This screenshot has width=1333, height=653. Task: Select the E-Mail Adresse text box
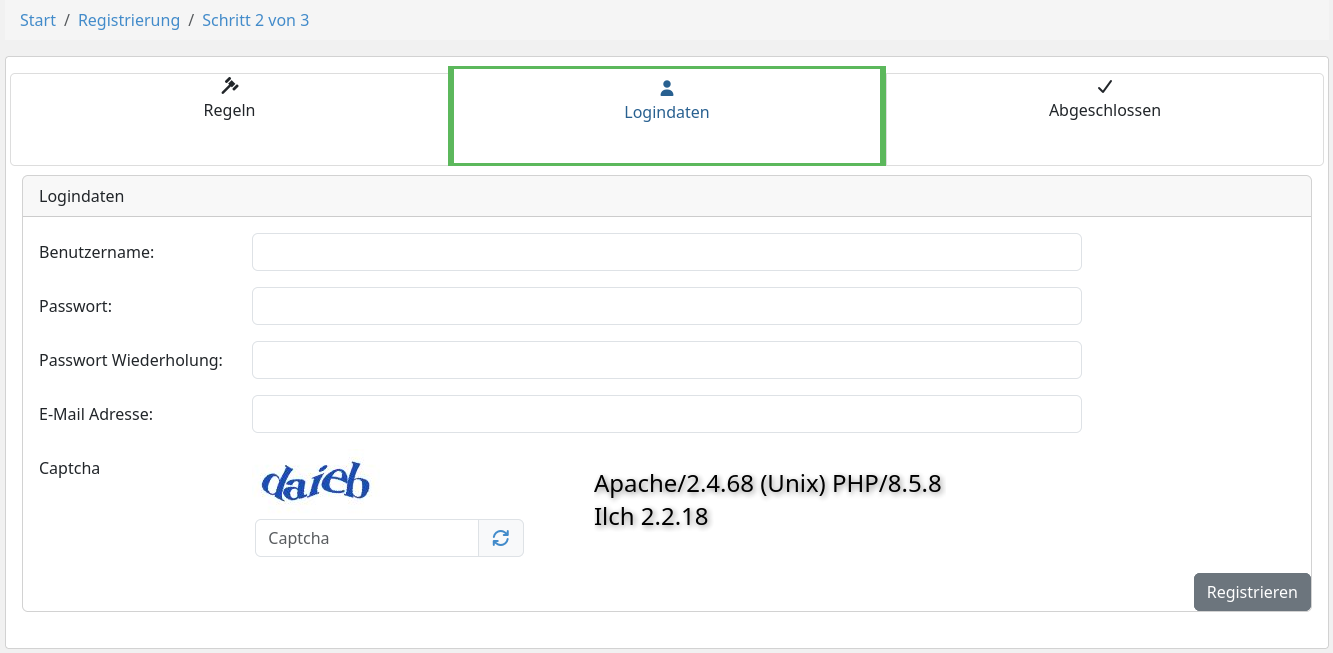pos(667,414)
